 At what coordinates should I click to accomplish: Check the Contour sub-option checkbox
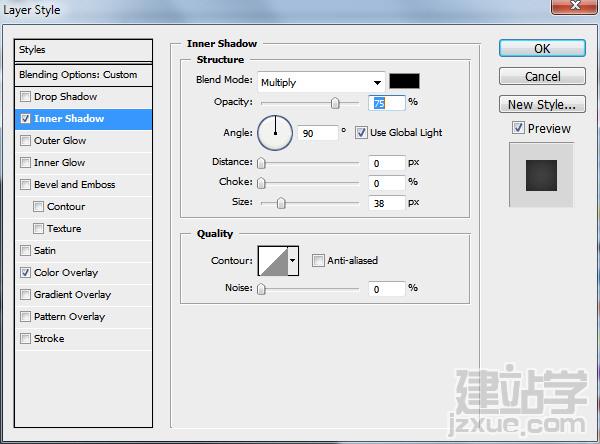pos(38,207)
